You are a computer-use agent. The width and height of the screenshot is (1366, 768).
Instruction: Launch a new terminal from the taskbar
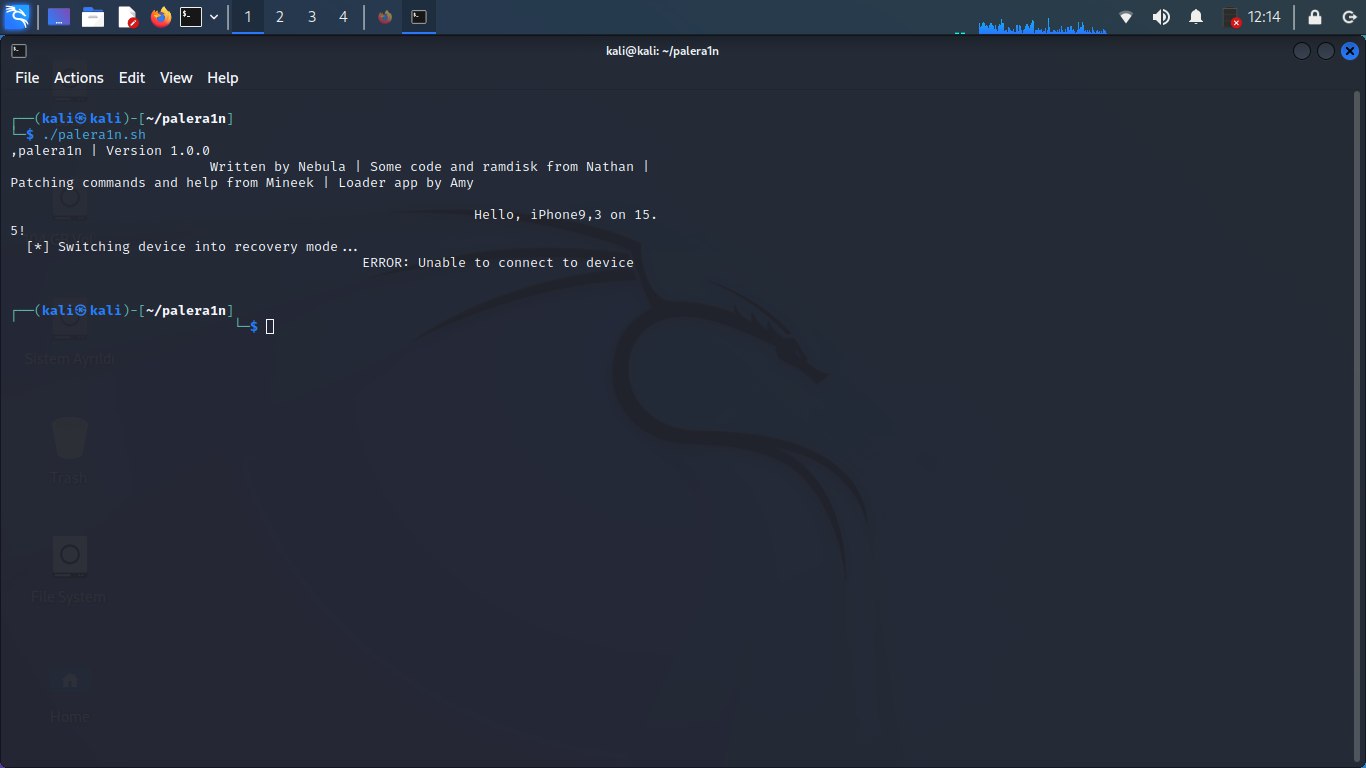[190, 16]
